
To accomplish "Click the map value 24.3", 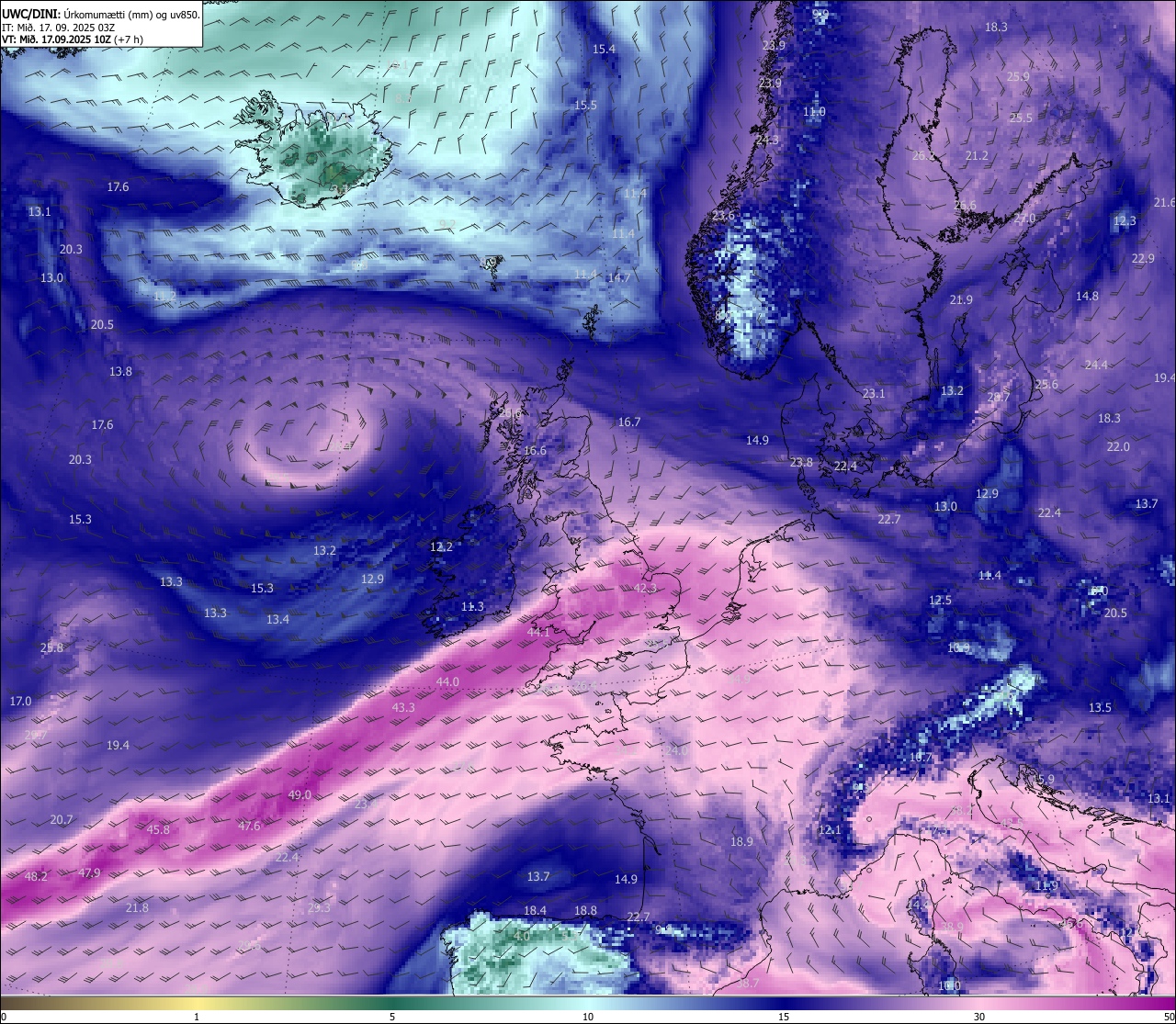I will 767,140.
